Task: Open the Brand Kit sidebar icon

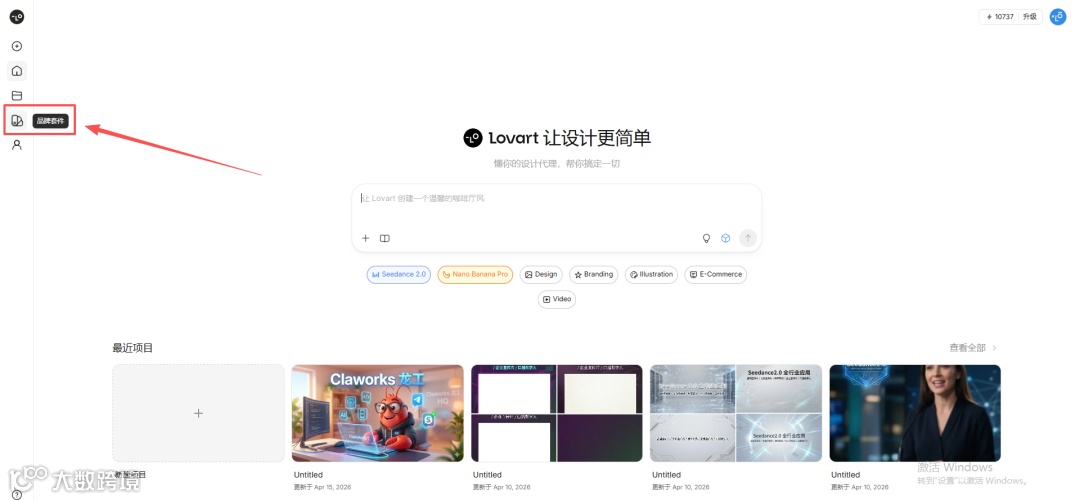Action: 17,121
